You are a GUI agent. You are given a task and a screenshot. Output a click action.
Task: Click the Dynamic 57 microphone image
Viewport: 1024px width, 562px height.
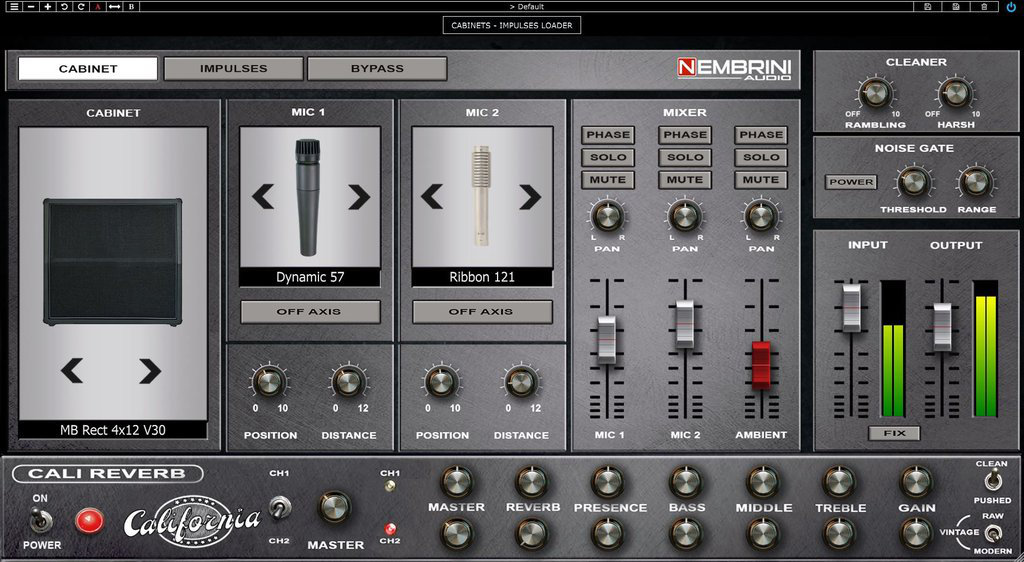tap(308, 196)
